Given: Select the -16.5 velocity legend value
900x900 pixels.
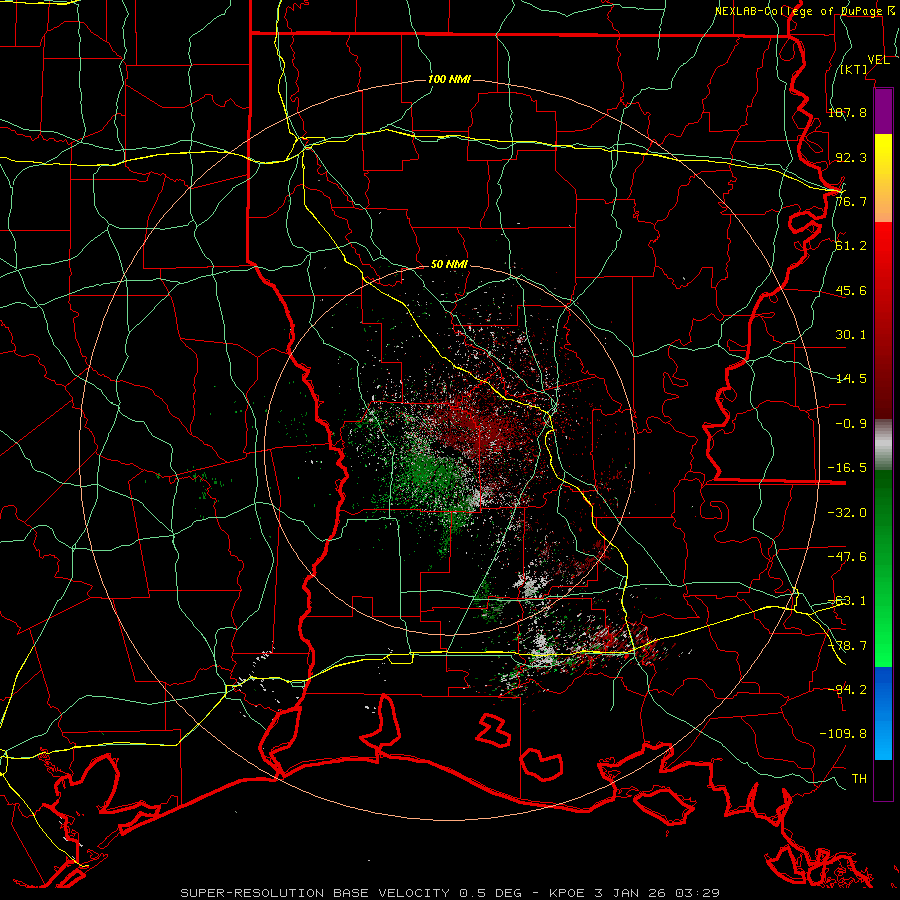Looking at the screenshot, I should pos(847,468).
